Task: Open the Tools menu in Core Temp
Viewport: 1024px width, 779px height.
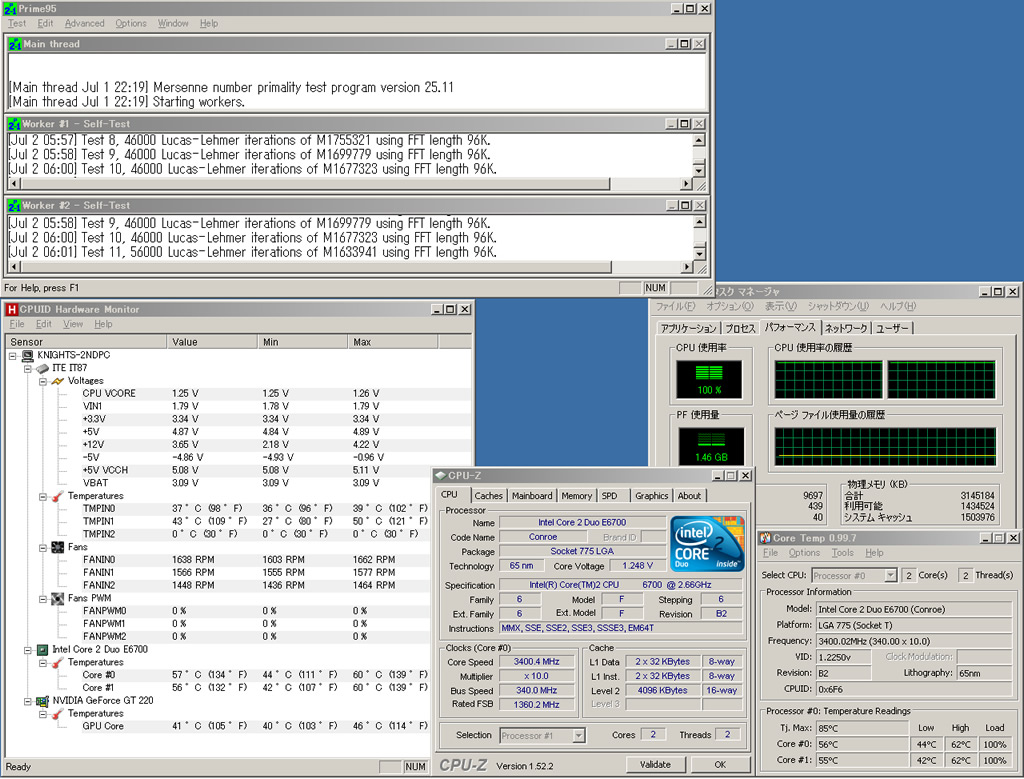Action: (x=842, y=553)
